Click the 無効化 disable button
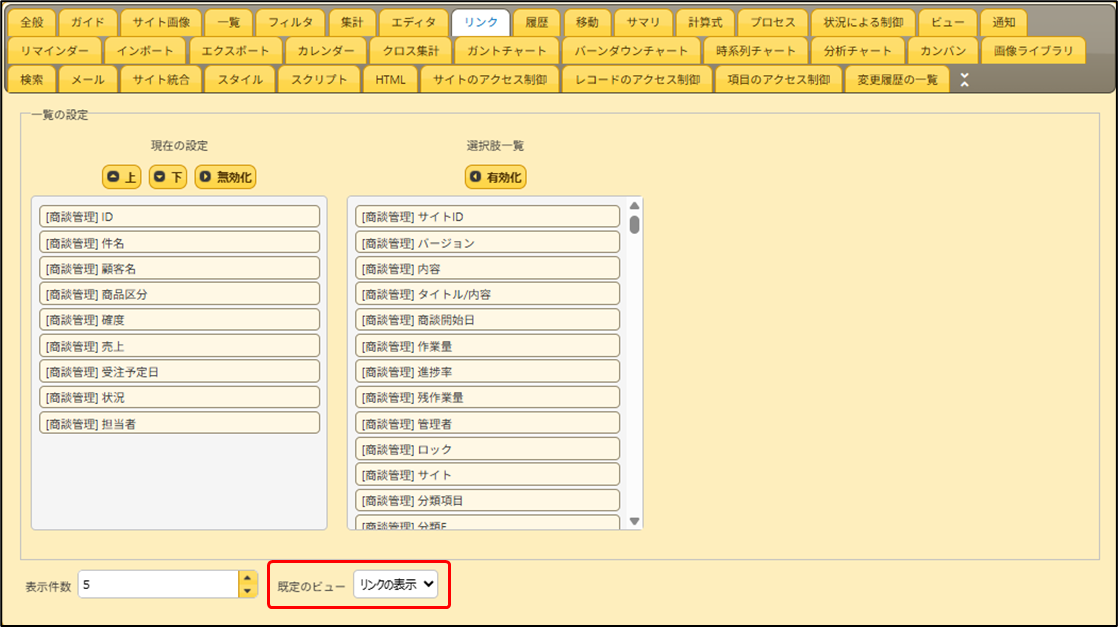 pyautogui.click(x=226, y=177)
